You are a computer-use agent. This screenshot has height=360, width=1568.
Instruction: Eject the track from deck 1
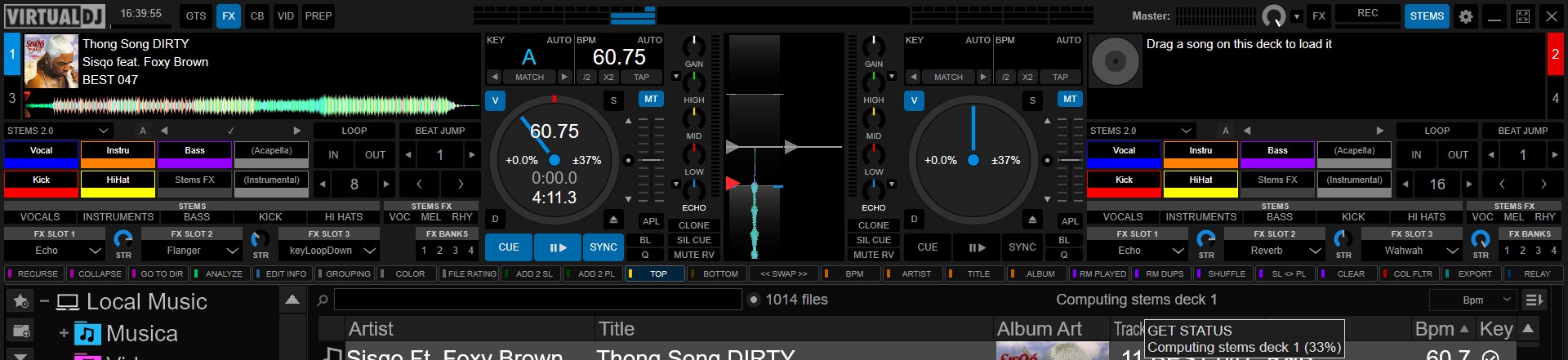(613, 220)
